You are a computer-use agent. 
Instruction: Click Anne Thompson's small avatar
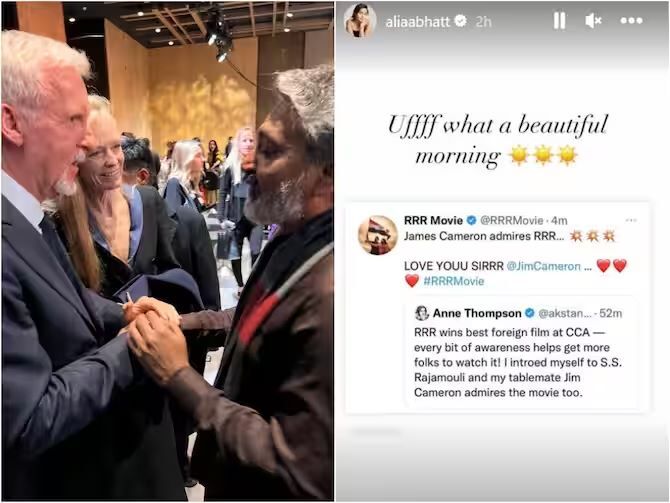pos(422,313)
